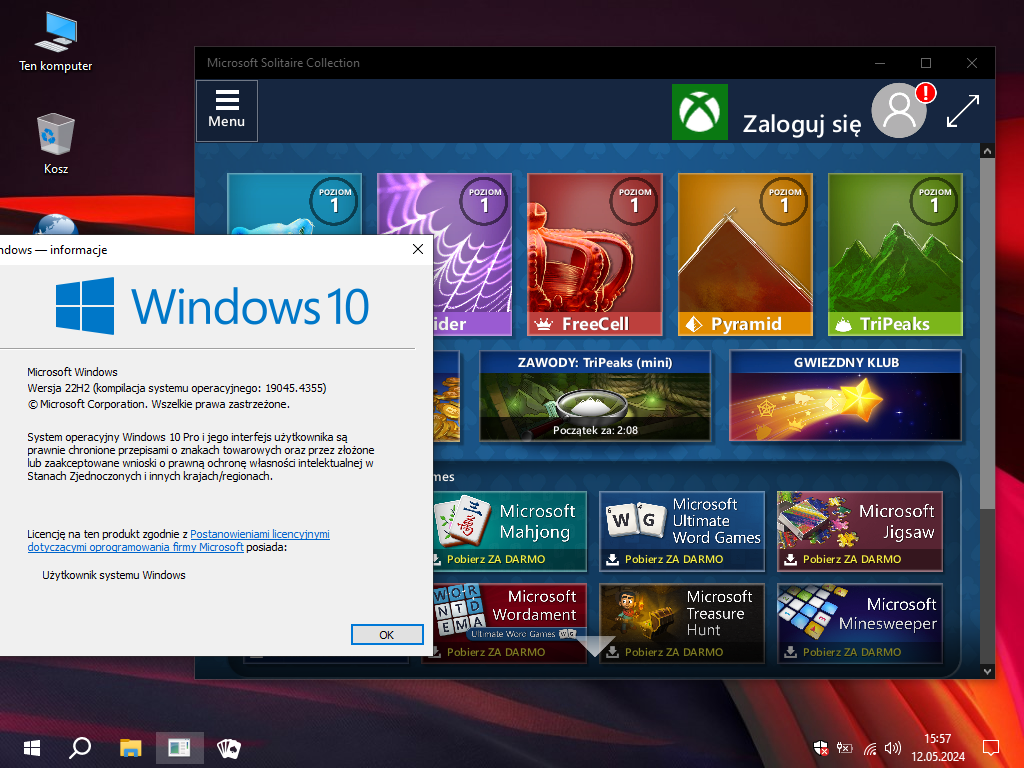This screenshot has width=1024, height=768.
Task: Open File Explorer from the taskbar
Action: pyautogui.click(x=131, y=747)
